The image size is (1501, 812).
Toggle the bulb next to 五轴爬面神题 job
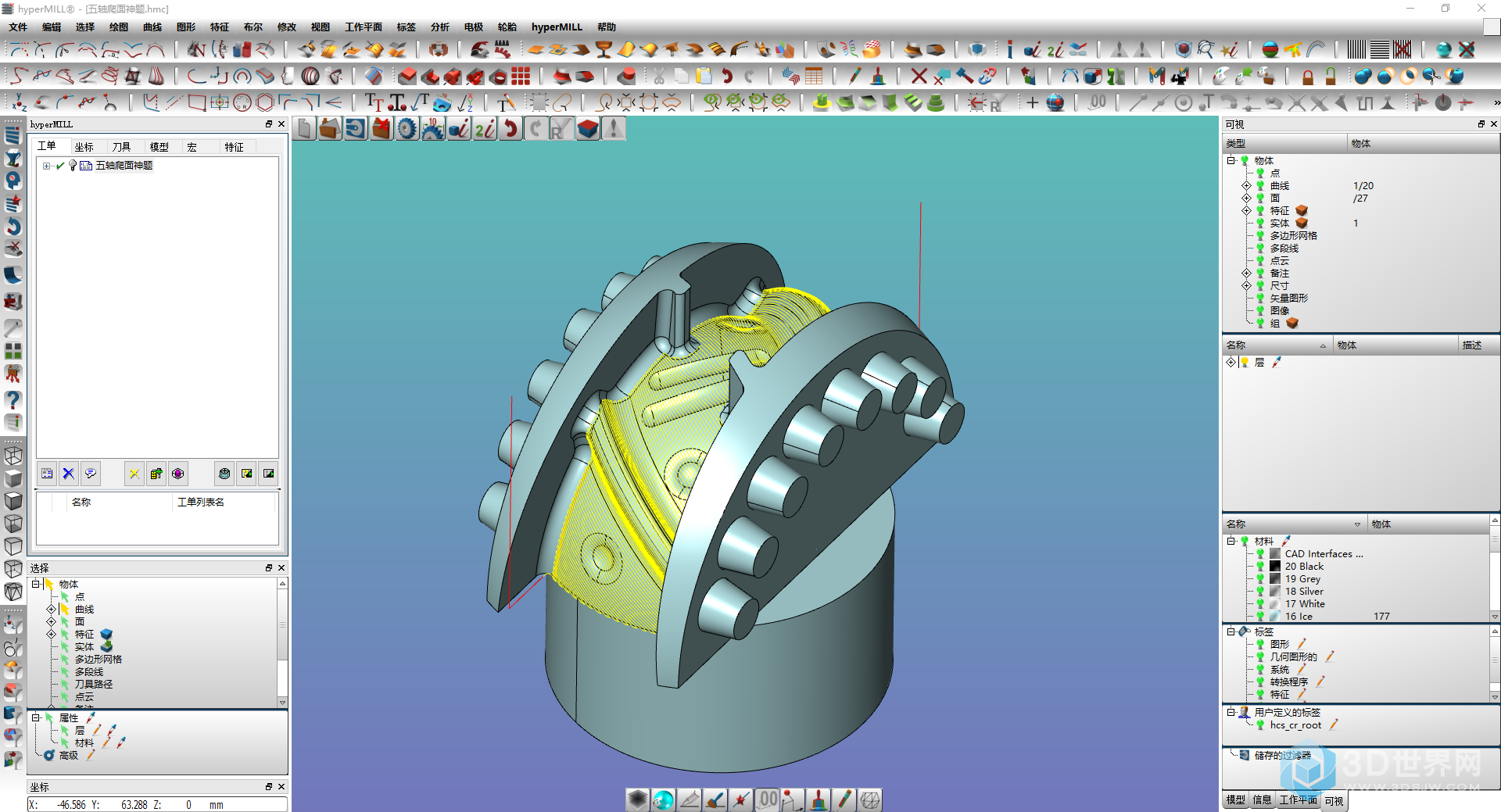point(73,165)
